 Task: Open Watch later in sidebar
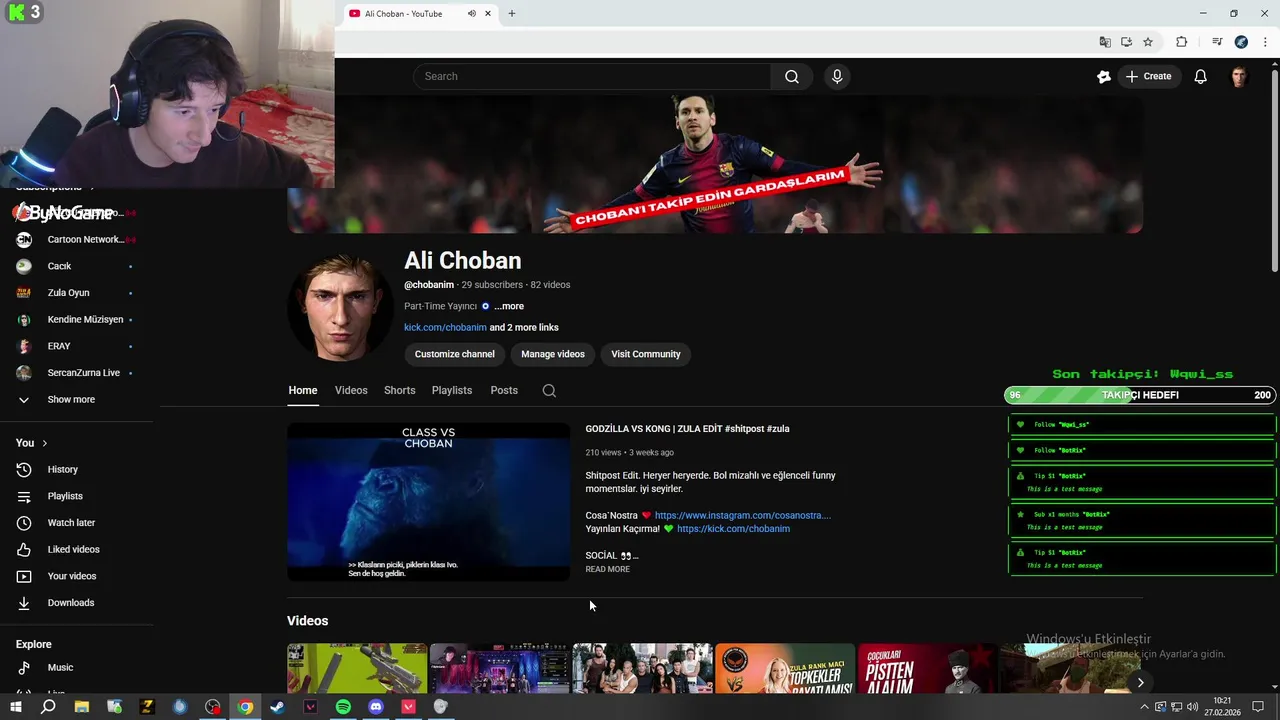pos(71,523)
